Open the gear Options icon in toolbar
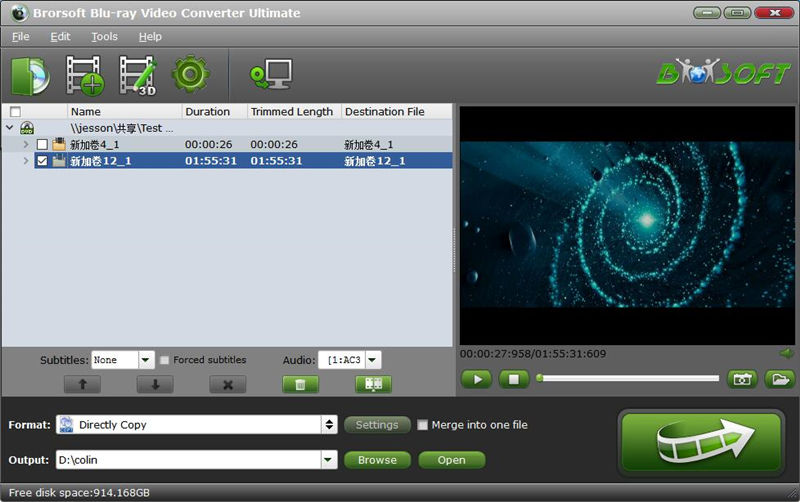 (x=189, y=75)
